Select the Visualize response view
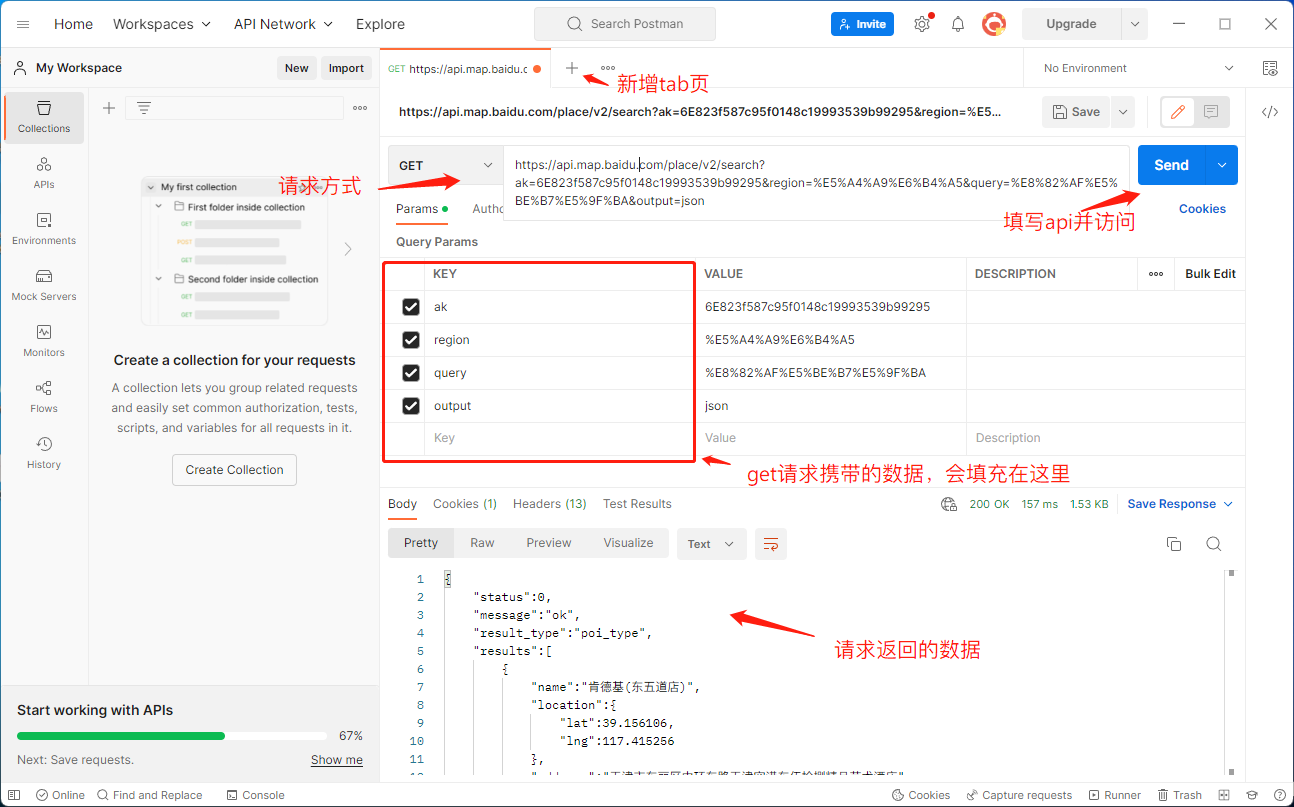 click(628, 543)
